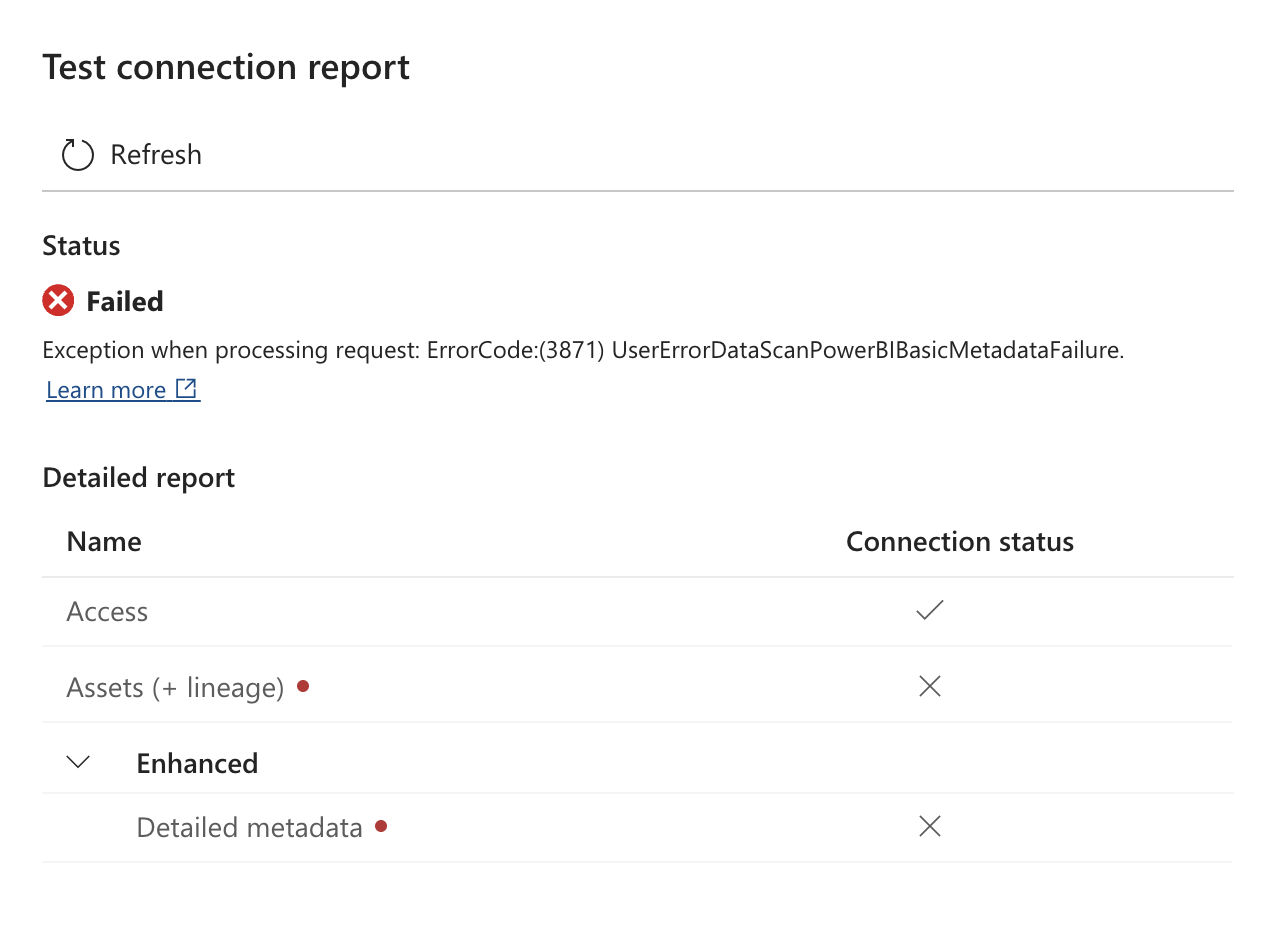Viewport: 1282px width, 926px height.
Task: Click the external link icon beside Learn more
Action: [187, 389]
